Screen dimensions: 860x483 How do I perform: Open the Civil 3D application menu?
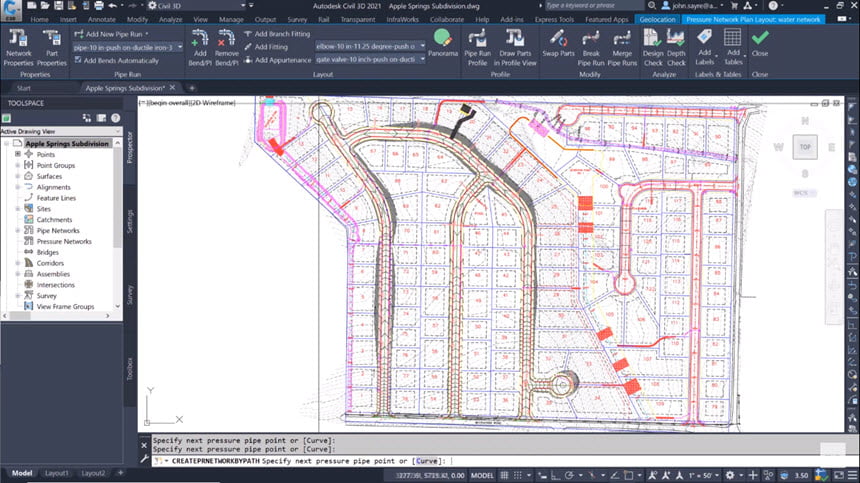click(x=11, y=9)
